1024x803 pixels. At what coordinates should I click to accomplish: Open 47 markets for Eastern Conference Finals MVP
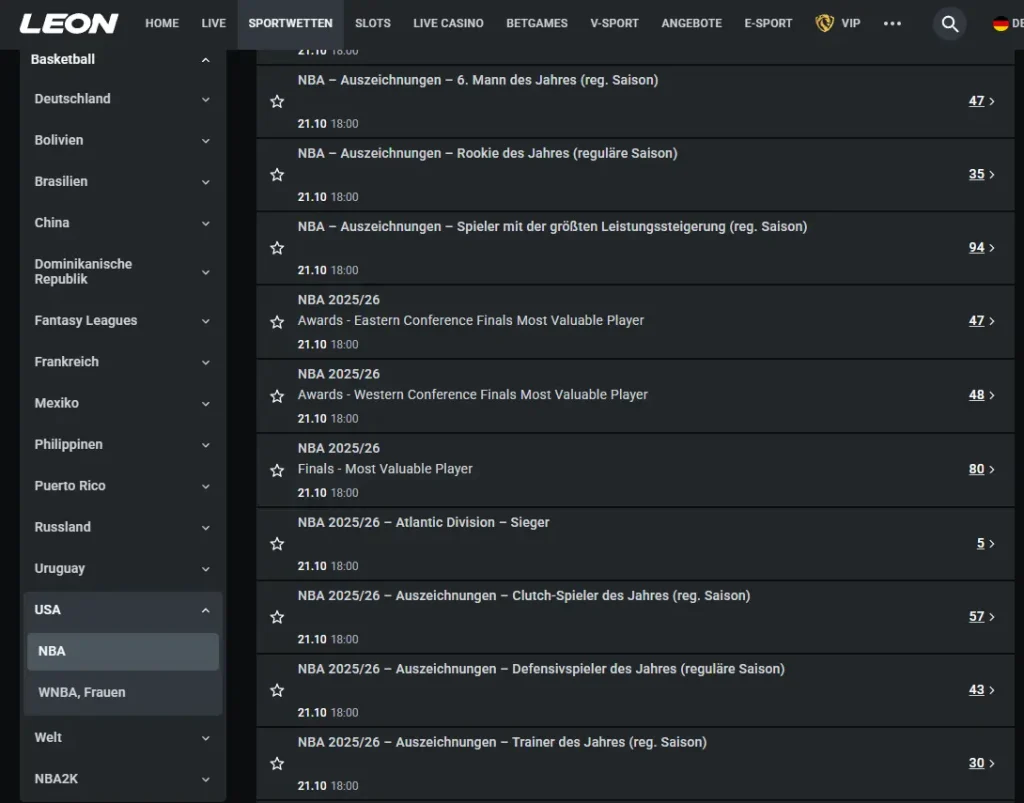point(981,321)
